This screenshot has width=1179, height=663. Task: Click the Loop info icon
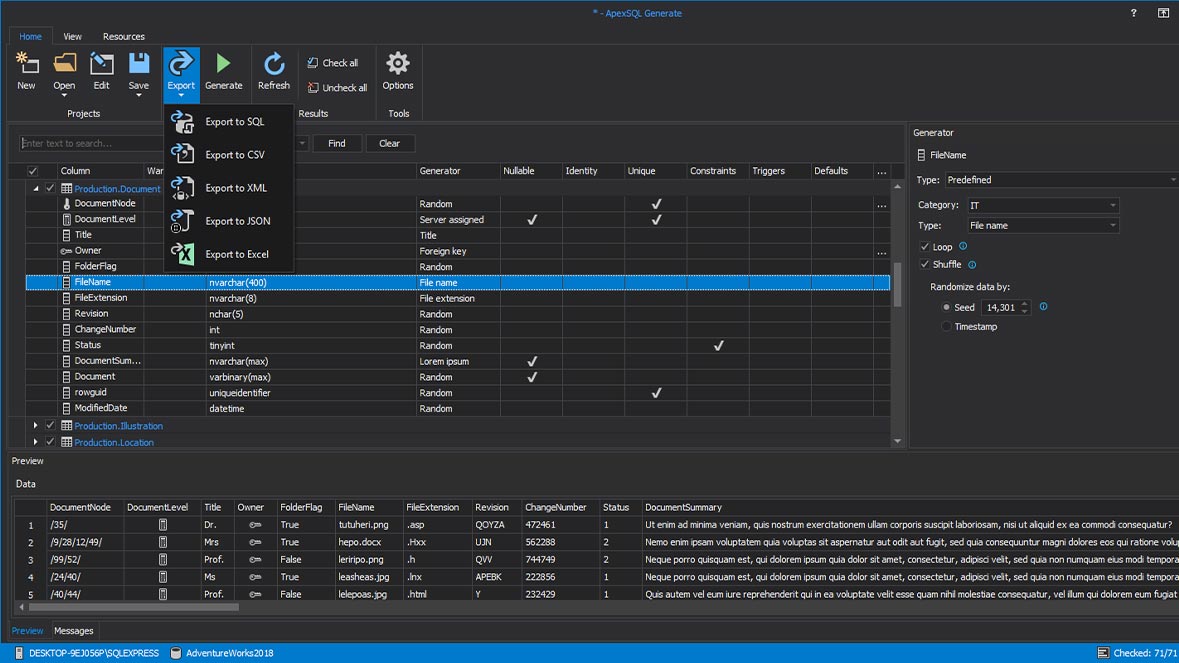(963, 246)
